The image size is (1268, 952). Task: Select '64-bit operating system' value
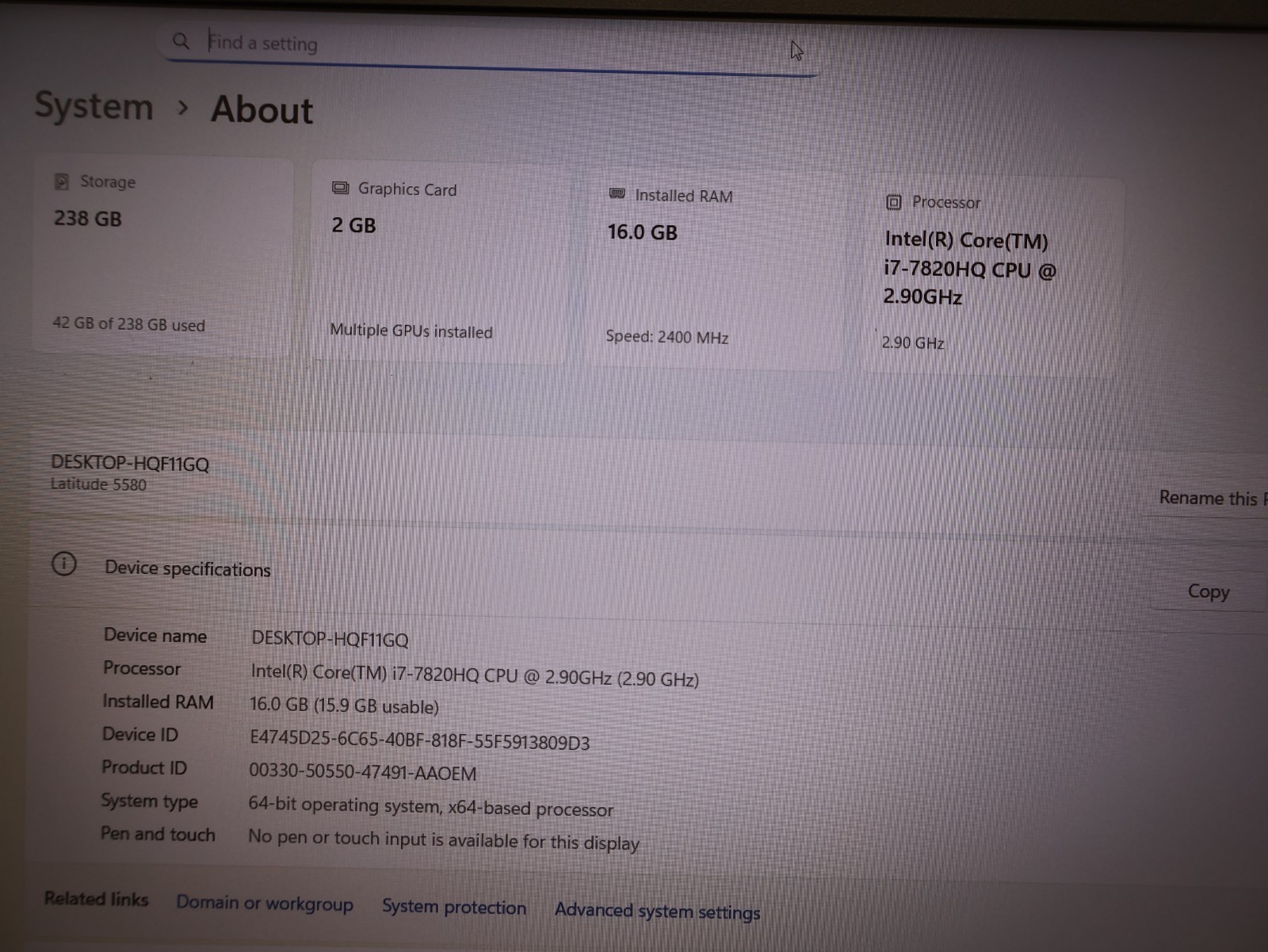click(x=431, y=806)
